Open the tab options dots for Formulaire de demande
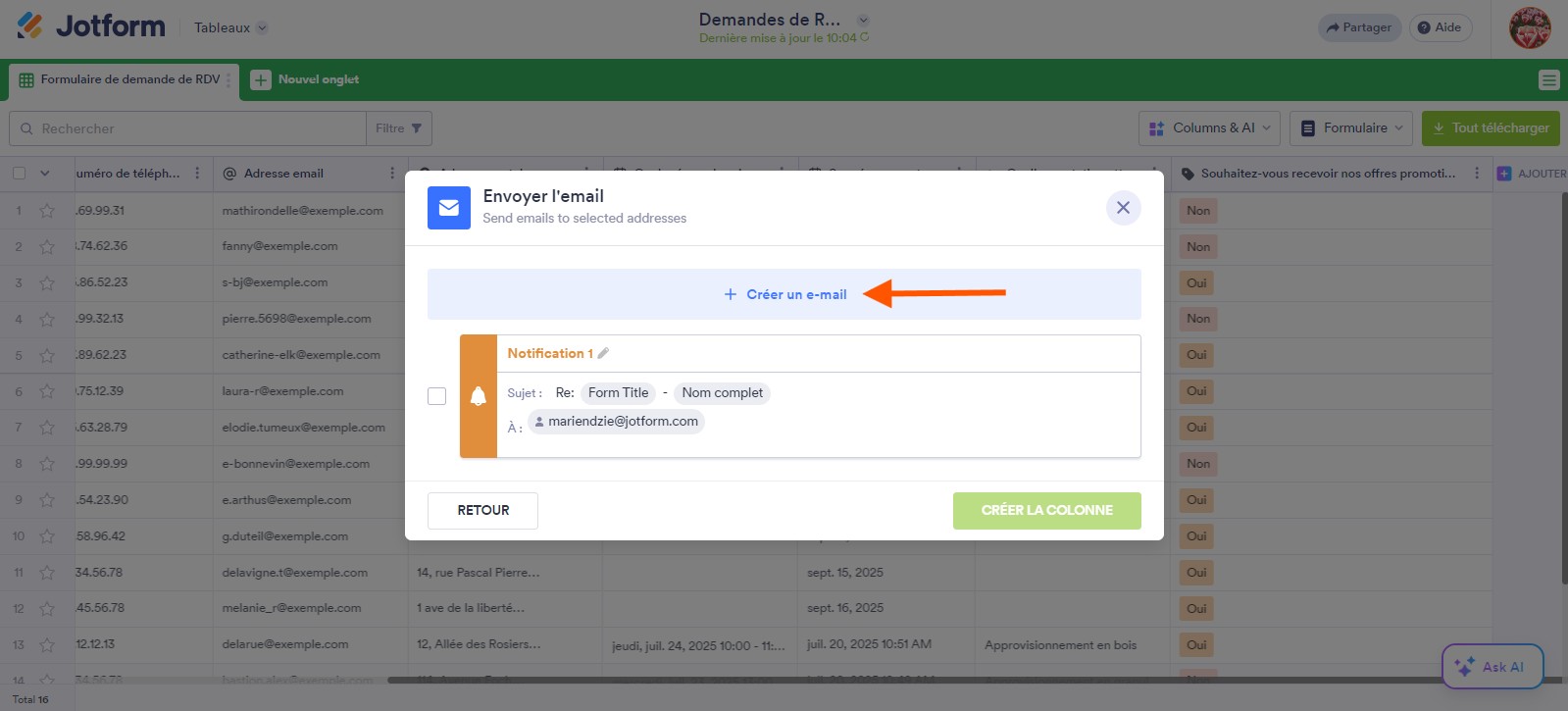The height and width of the screenshot is (711, 1568). tap(228, 79)
